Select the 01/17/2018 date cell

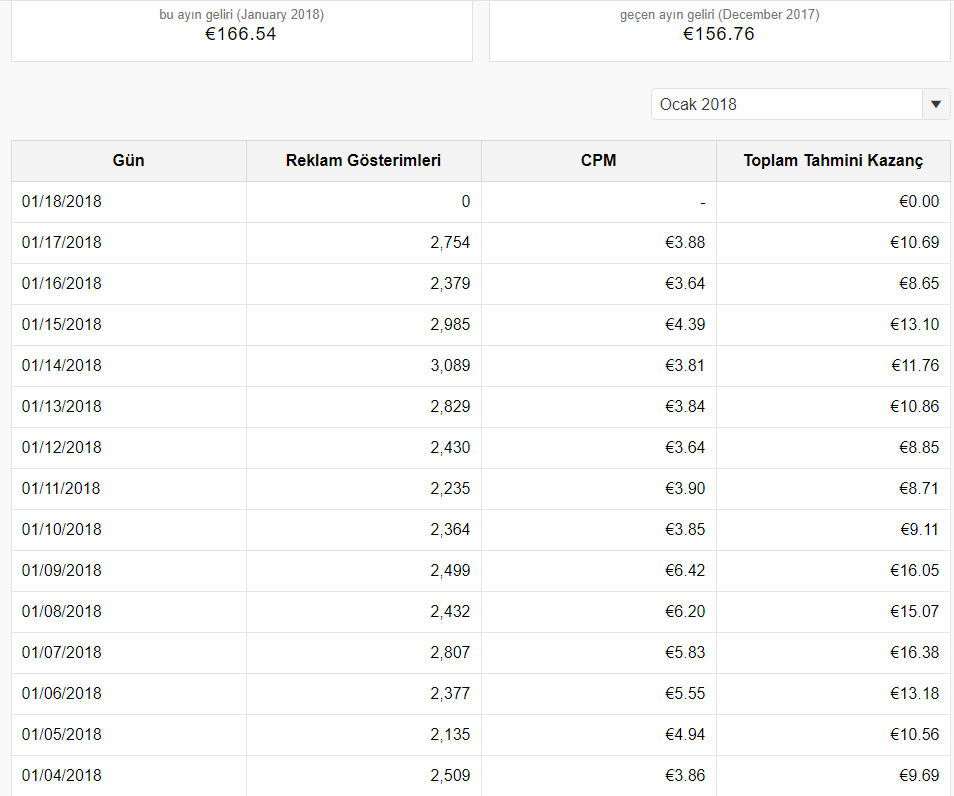pos(62,243)
